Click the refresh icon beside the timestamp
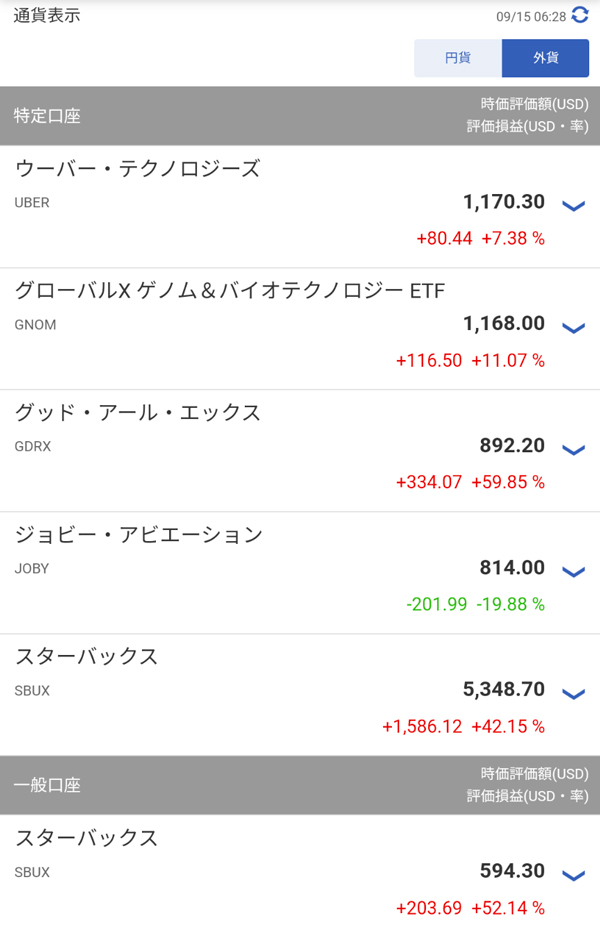Screen dimensions: 600x933 (x=580, y=16)
